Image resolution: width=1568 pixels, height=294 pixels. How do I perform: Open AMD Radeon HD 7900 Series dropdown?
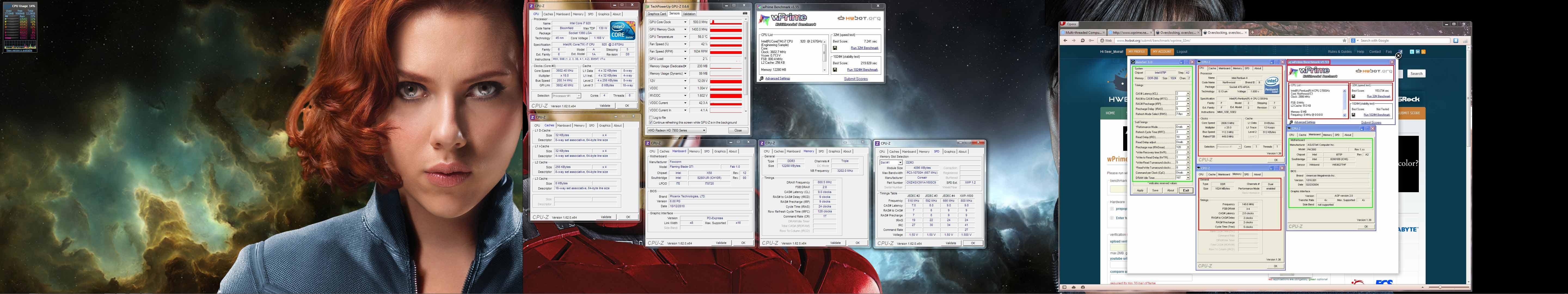pyautogui.click(x=677, y=130)
